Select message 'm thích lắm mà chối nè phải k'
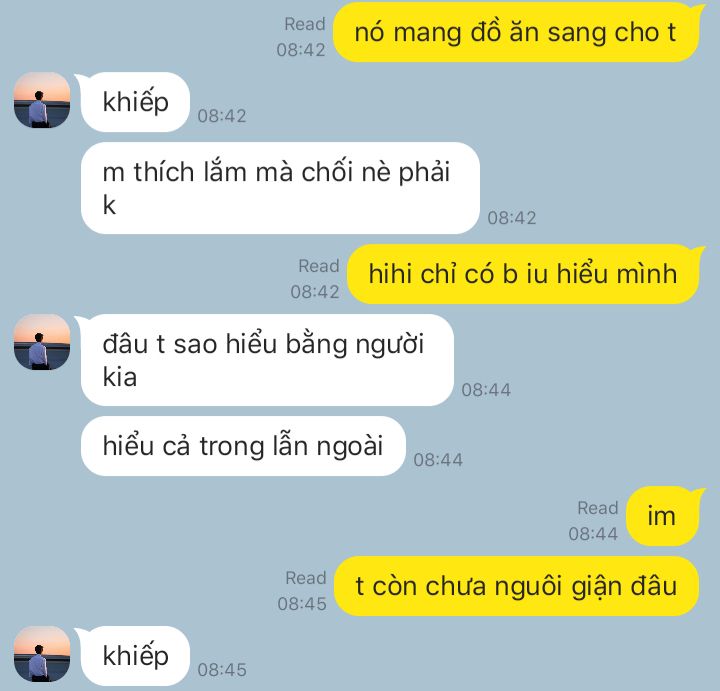The image size is (720, 691). point(280,188)
